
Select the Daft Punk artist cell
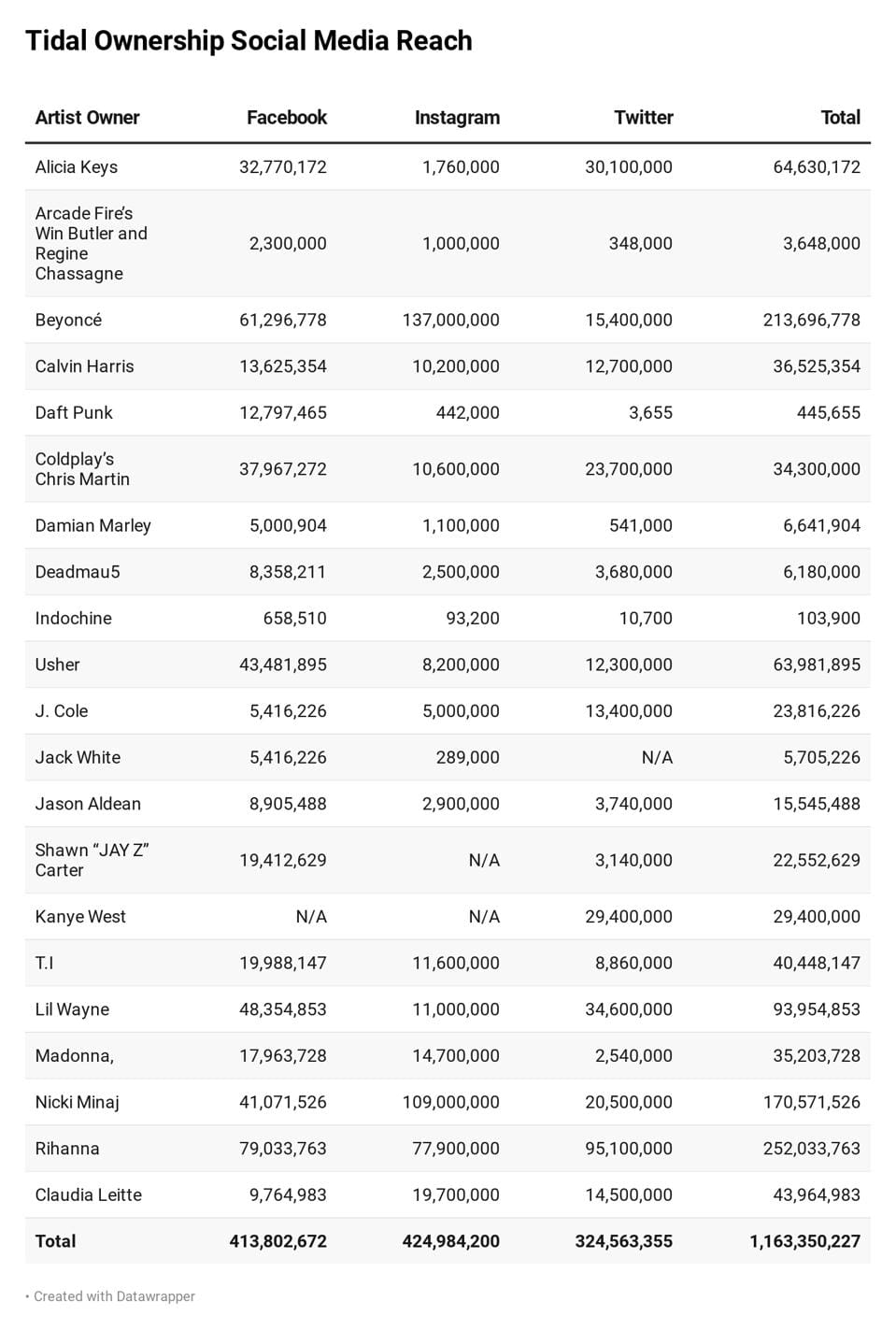(x=74, y=412)
